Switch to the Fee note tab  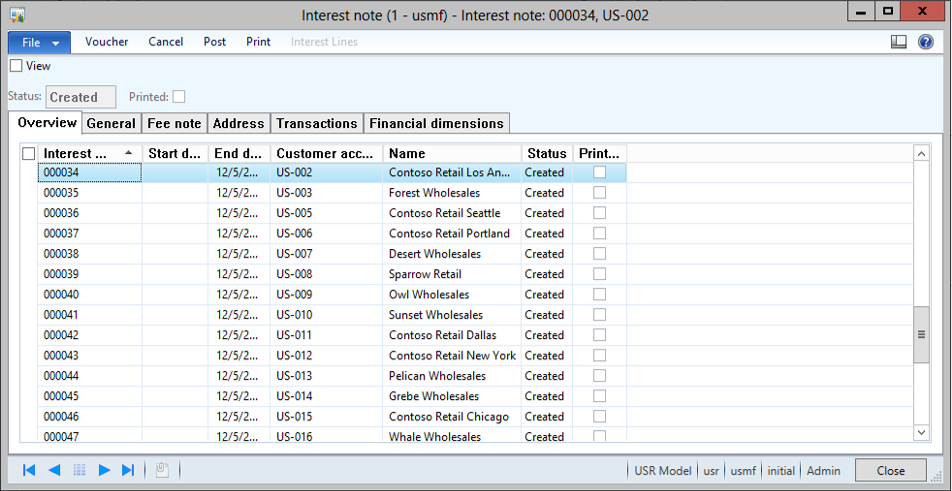pos(175,123)
